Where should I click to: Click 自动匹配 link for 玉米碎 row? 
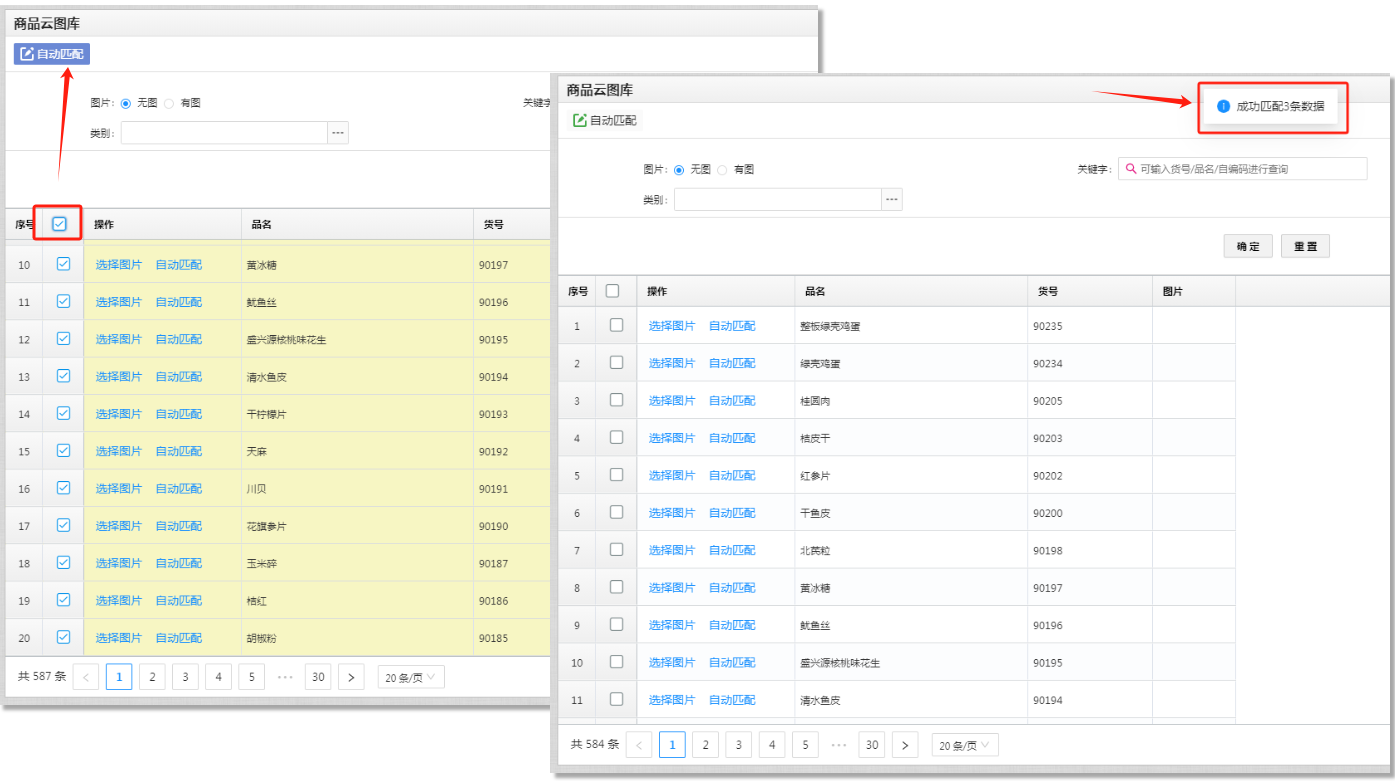click(179, 563)
